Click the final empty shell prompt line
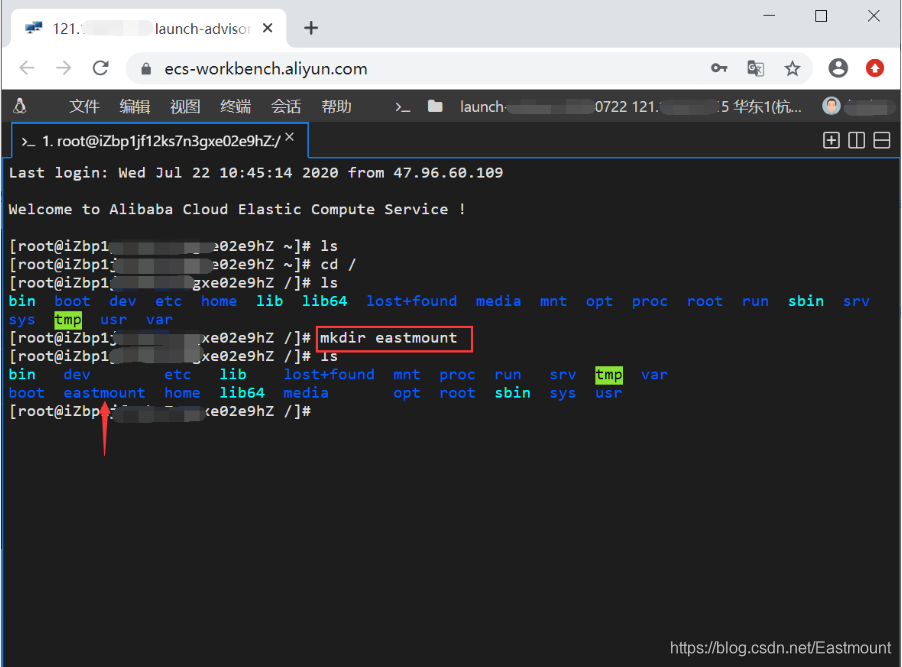Screen dimensions: 902x667 (x=160, y=411)
